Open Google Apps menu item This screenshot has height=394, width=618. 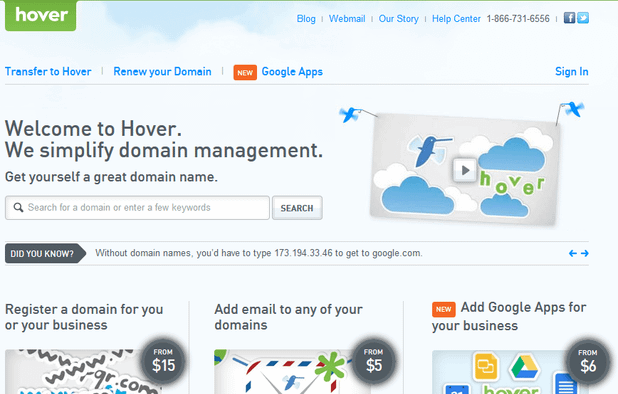click(x=292, y=72)
